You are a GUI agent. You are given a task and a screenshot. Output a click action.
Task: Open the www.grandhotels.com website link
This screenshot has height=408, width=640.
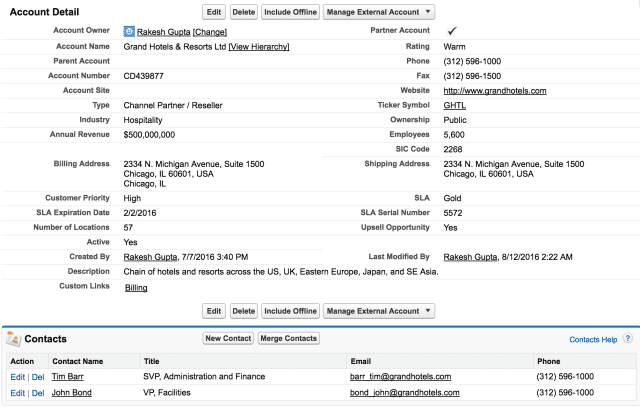[494, 90]
